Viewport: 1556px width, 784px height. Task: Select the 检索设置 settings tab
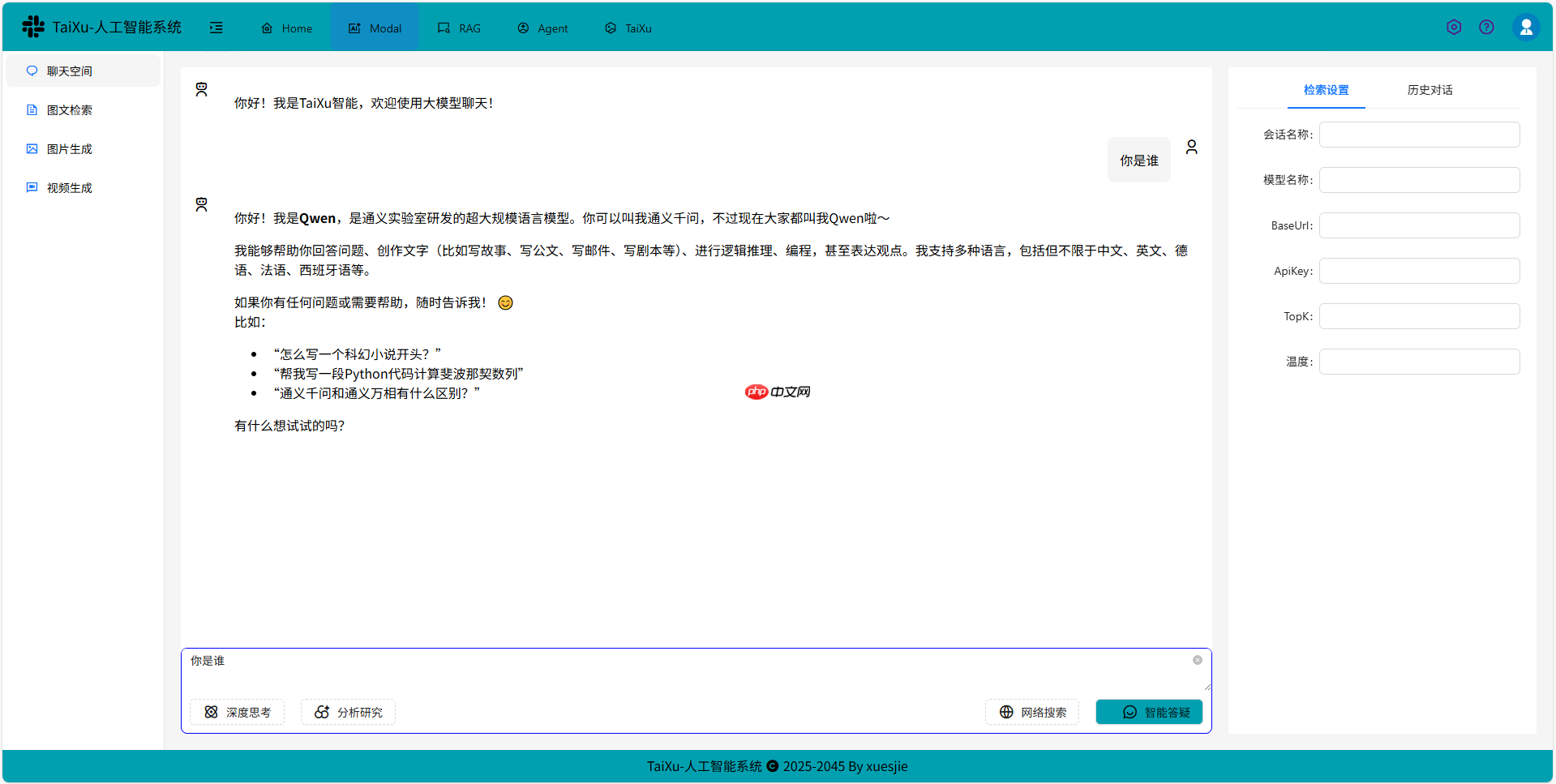click(1326, 90)
